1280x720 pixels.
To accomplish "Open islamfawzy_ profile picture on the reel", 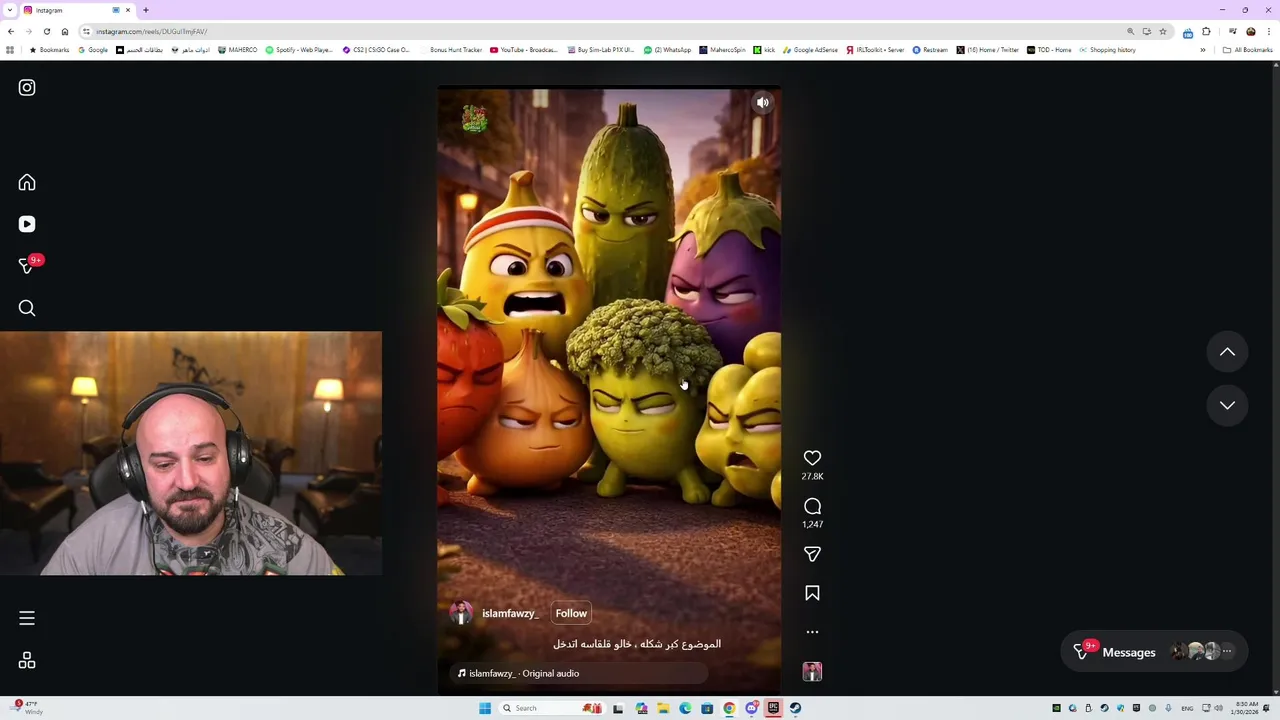I will pyautogui.click(x=461, y=613).
